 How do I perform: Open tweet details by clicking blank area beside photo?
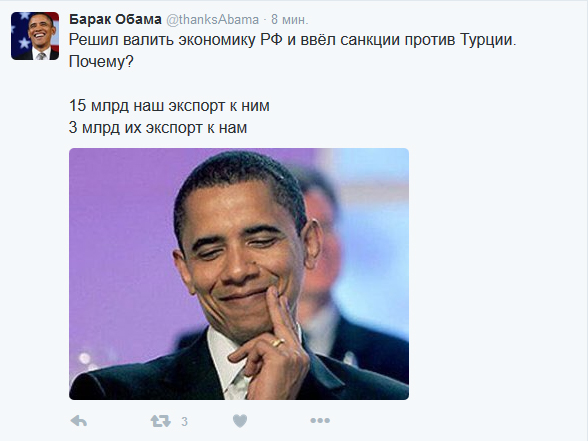click(x=495, y=274)
